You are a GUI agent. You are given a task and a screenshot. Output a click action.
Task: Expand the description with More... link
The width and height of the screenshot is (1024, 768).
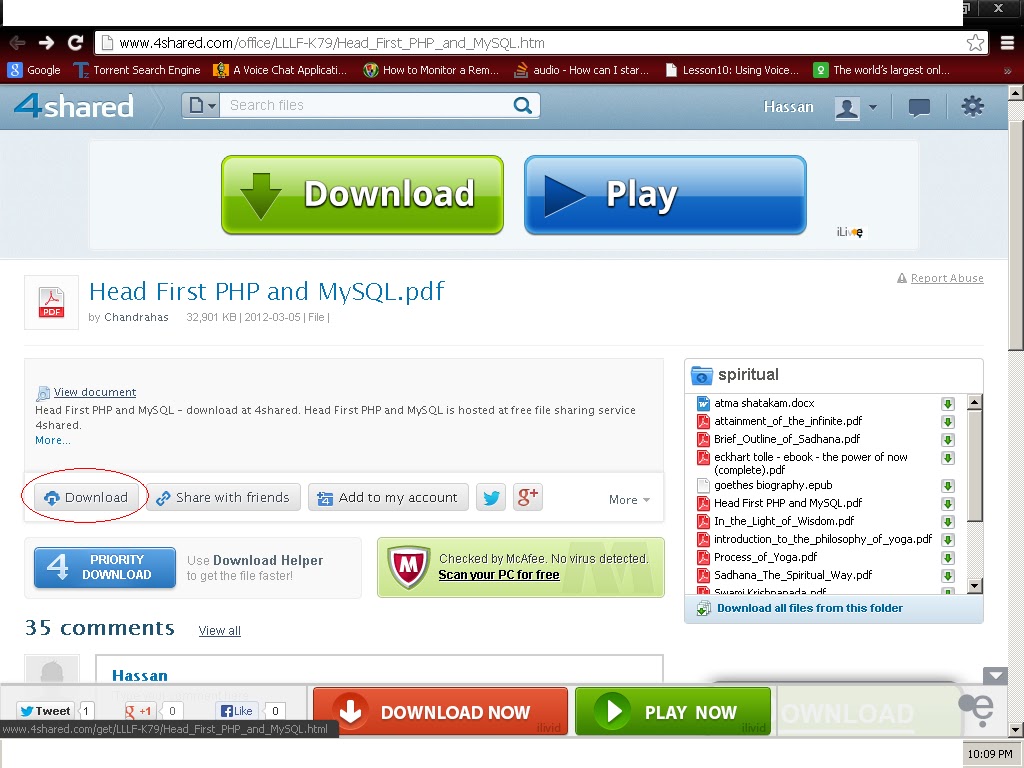[53, 440]
